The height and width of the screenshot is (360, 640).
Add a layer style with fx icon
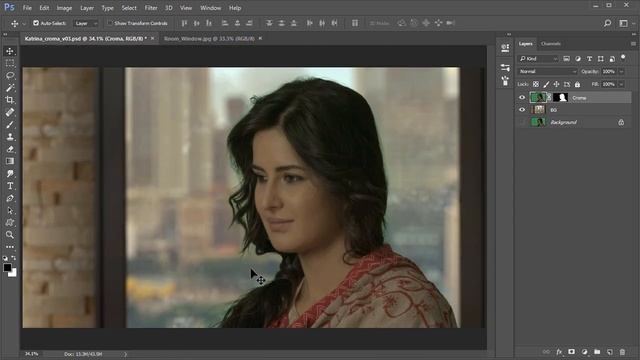(x=559, y=351)
